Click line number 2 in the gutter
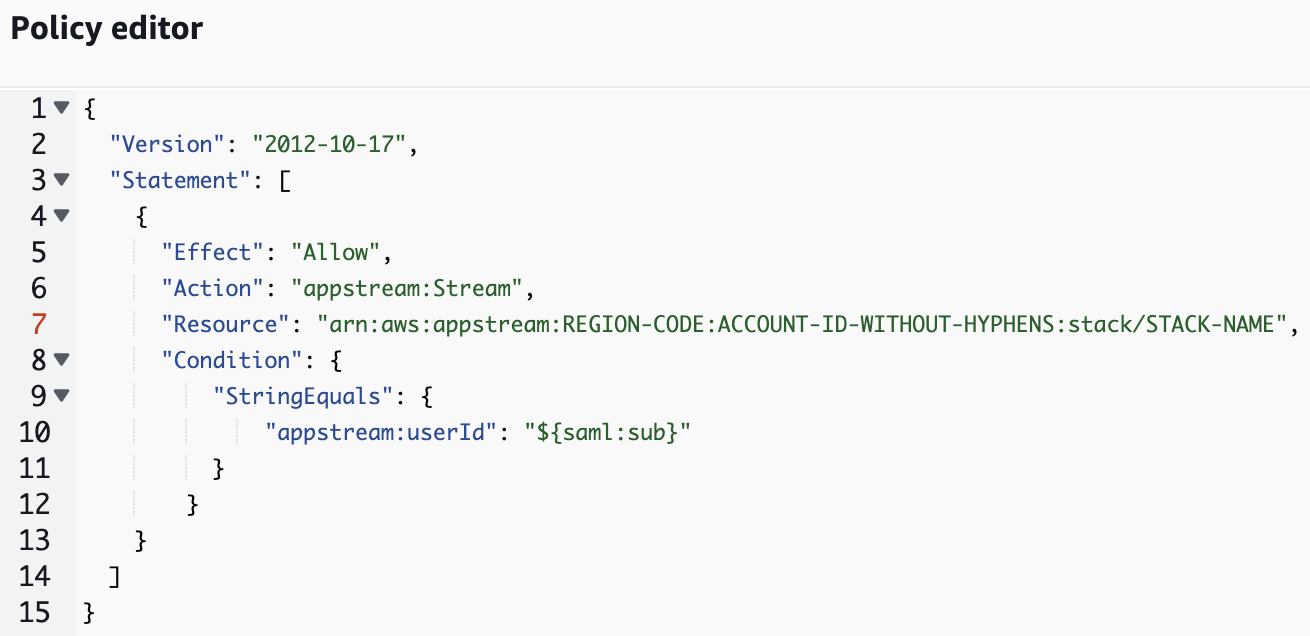 pos(38,144)
